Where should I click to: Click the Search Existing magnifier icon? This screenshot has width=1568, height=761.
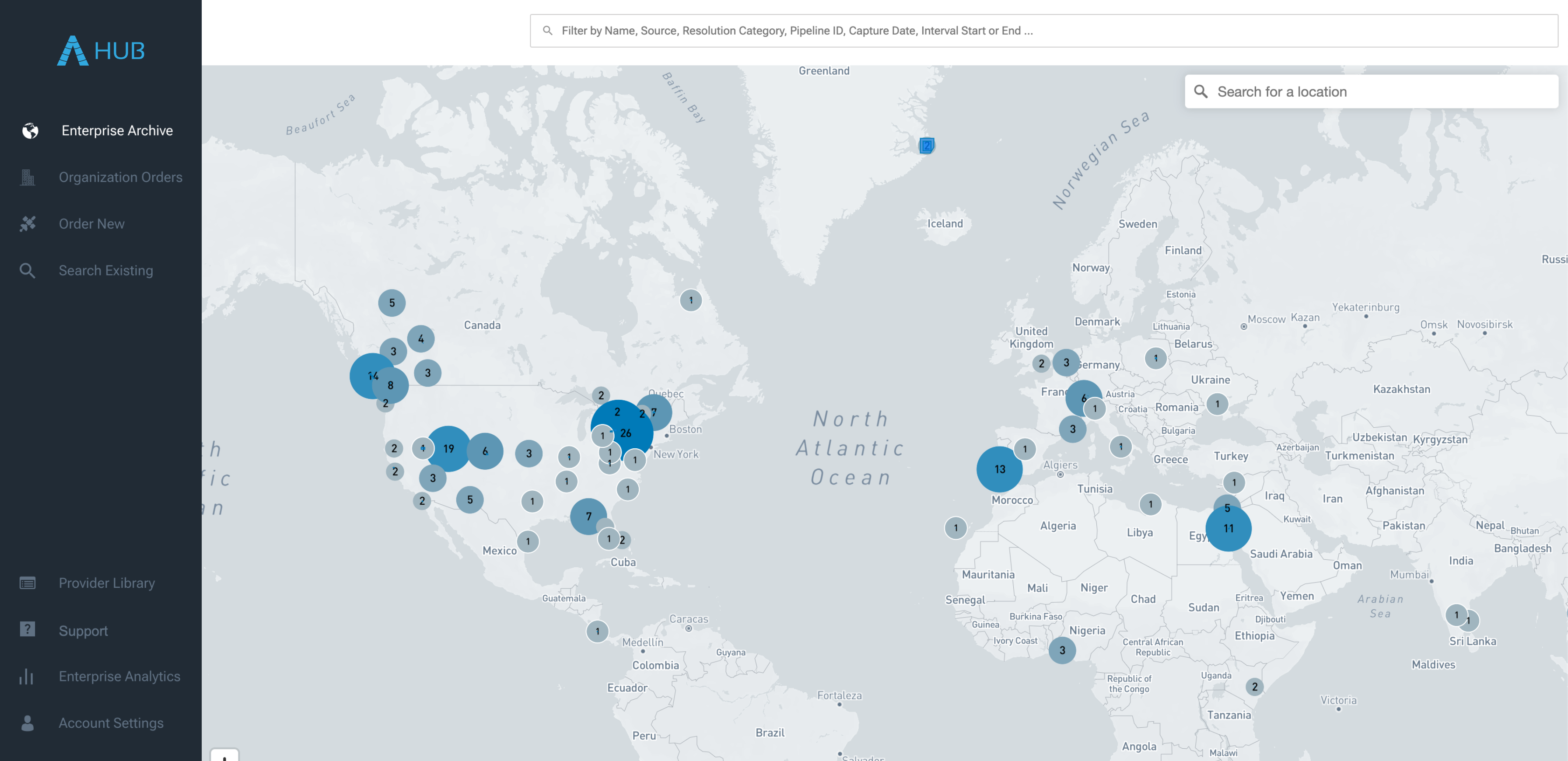click(x=28, y=271)
